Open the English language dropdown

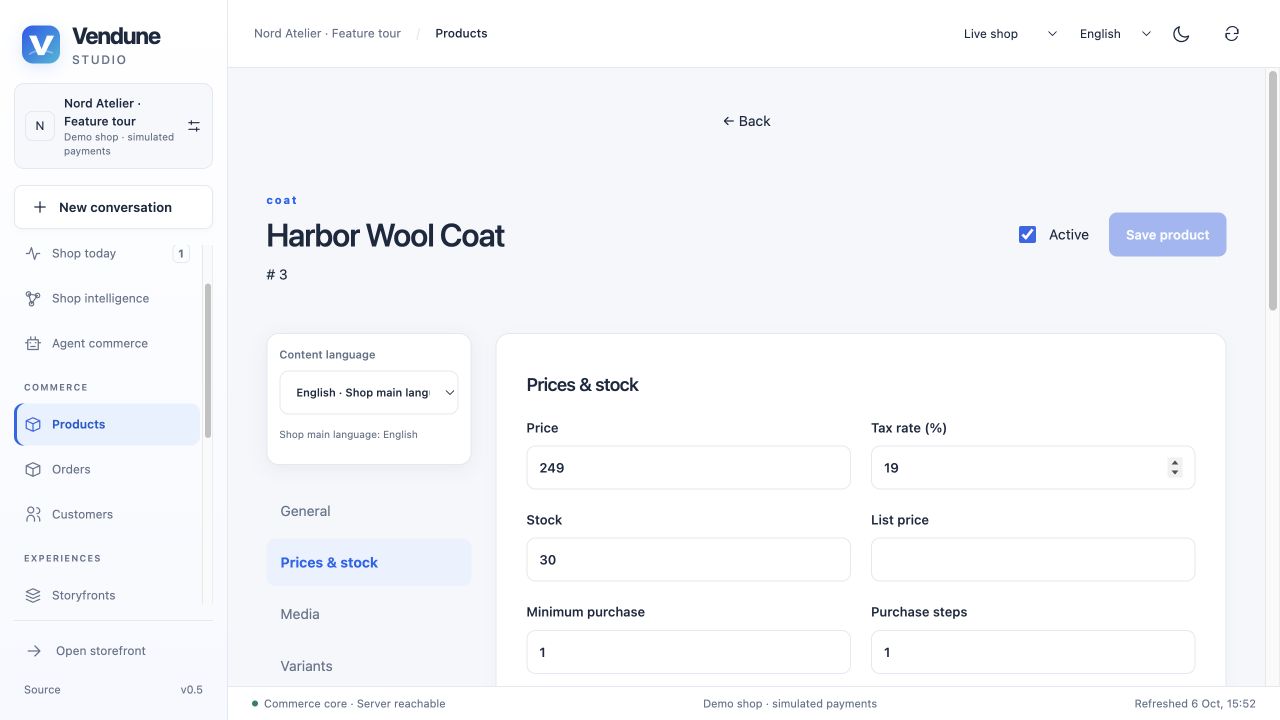1115,34
